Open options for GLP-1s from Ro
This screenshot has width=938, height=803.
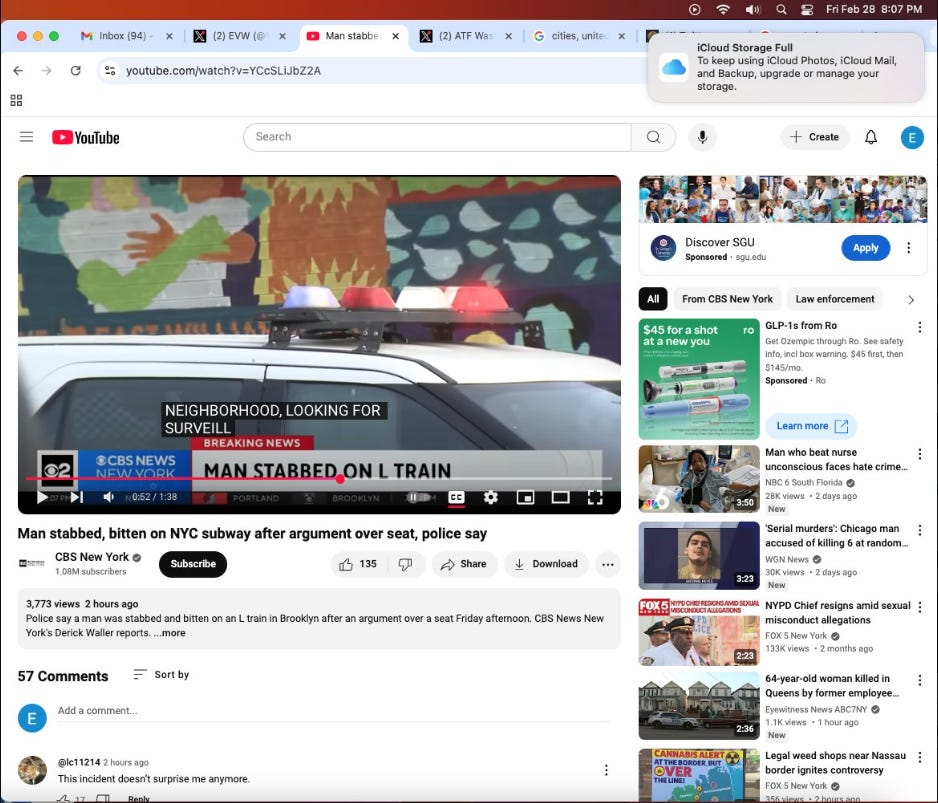click(919, 327)
